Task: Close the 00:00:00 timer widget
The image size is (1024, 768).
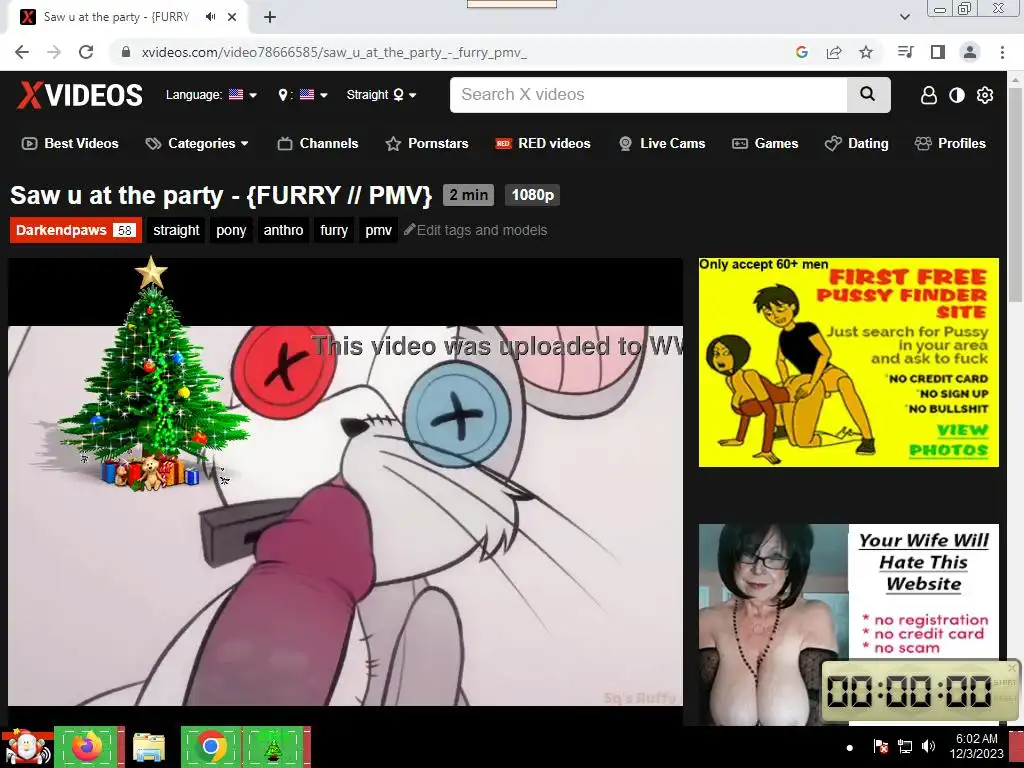Action: (x=1012, y=668)
